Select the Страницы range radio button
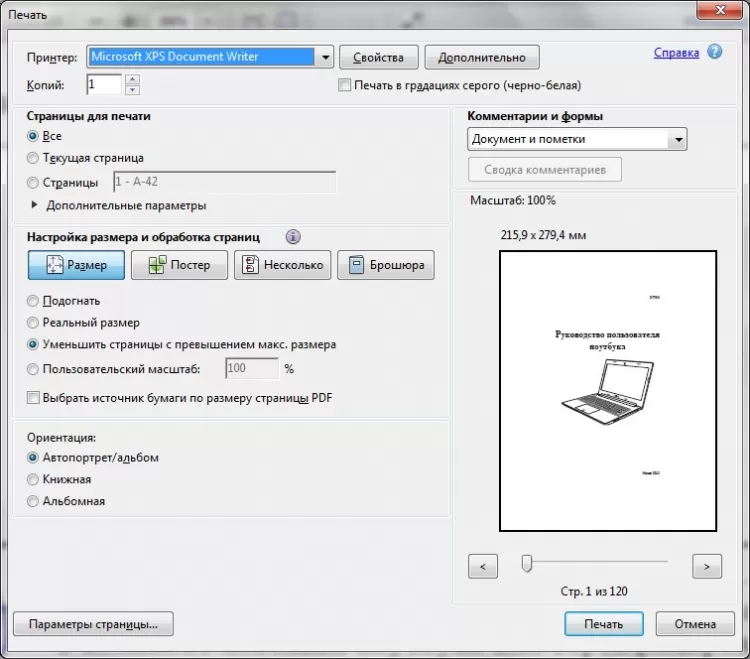Image resolution: width=750 pixels, height=659 pixels. pyautogui.click(x=33, y=183)
